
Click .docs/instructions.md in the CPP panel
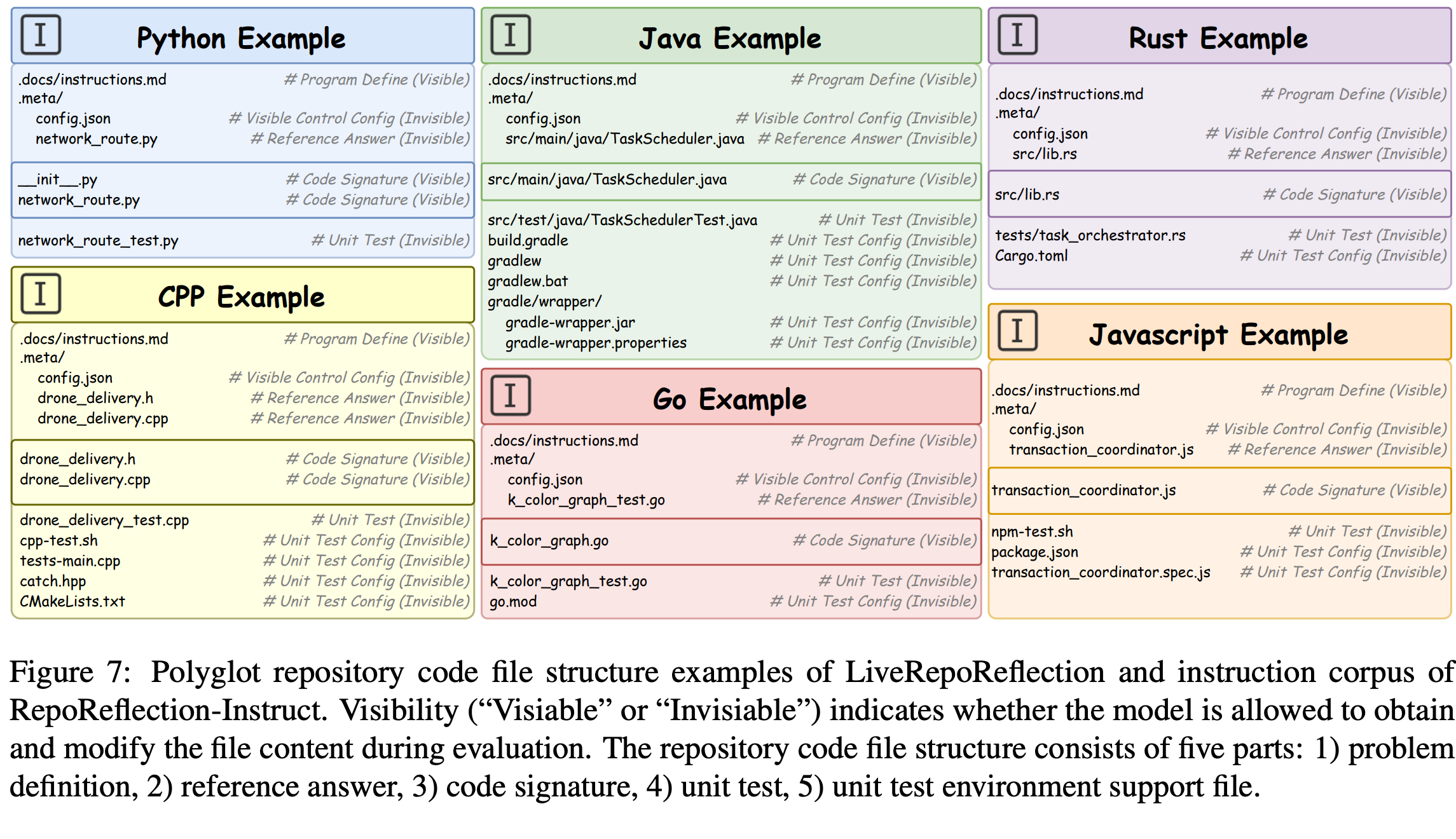(94, 339)
